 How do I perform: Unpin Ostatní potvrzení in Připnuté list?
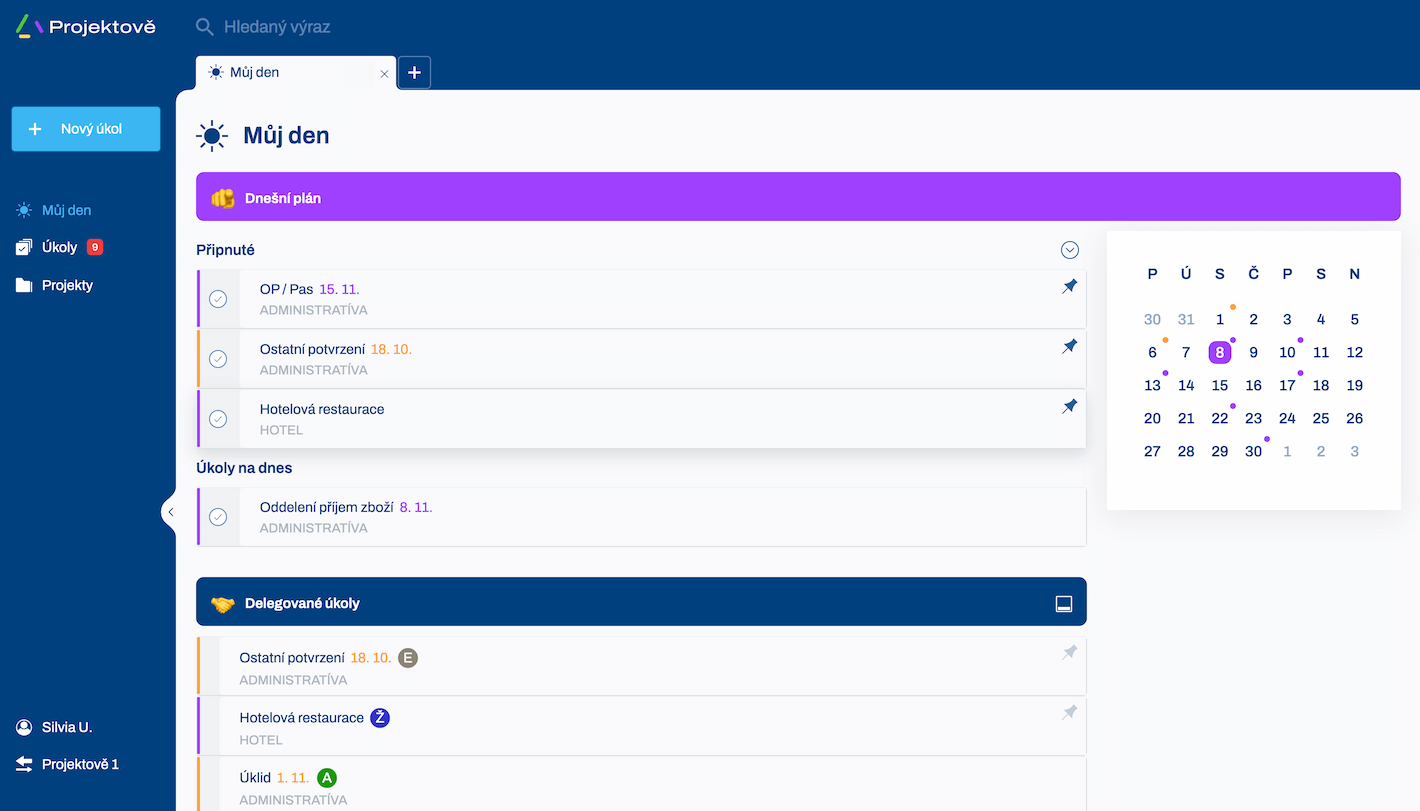1069,347
